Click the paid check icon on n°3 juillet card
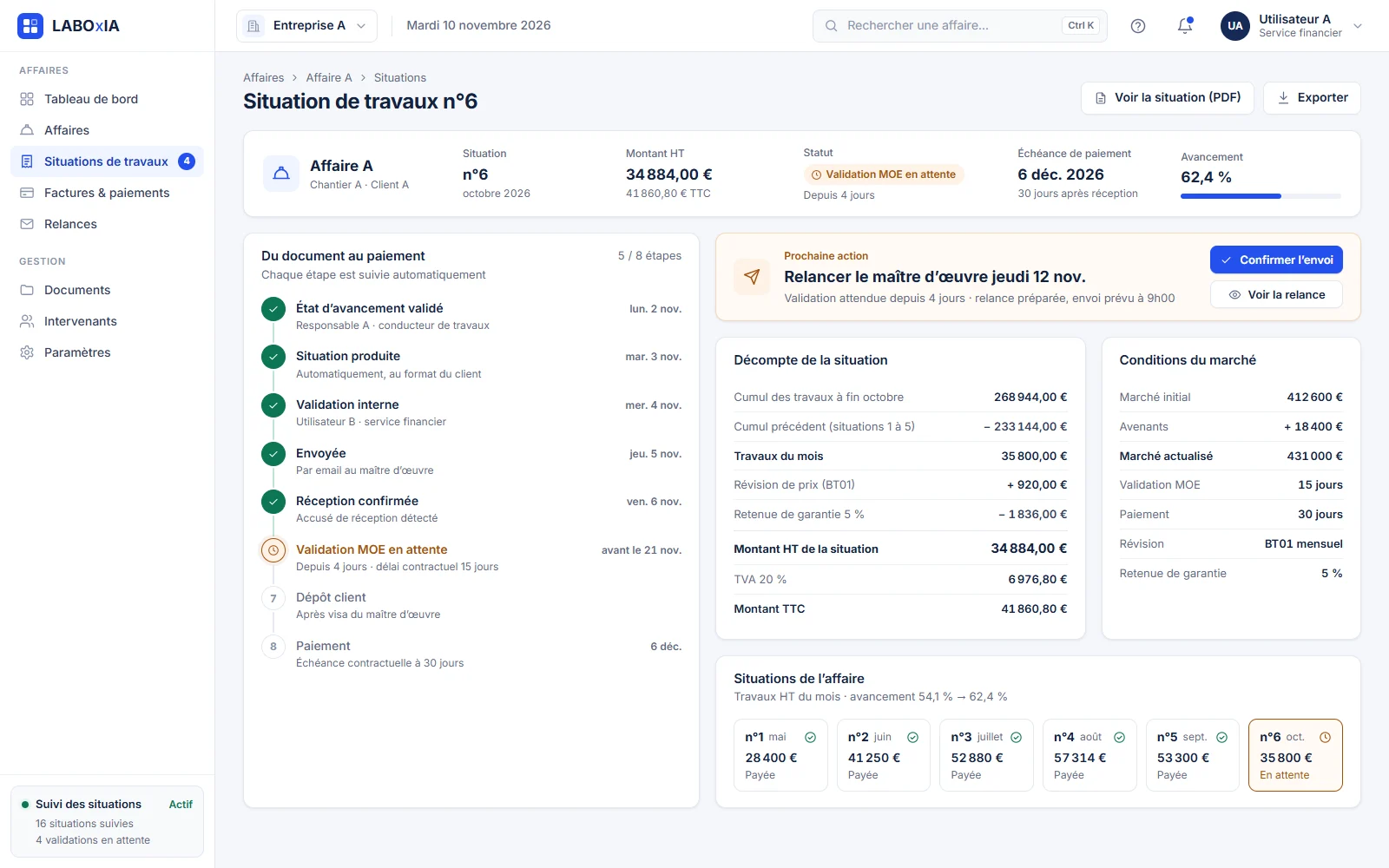Image resolution: width=1389 pixels, height=868 pixels. point(1016,738)
